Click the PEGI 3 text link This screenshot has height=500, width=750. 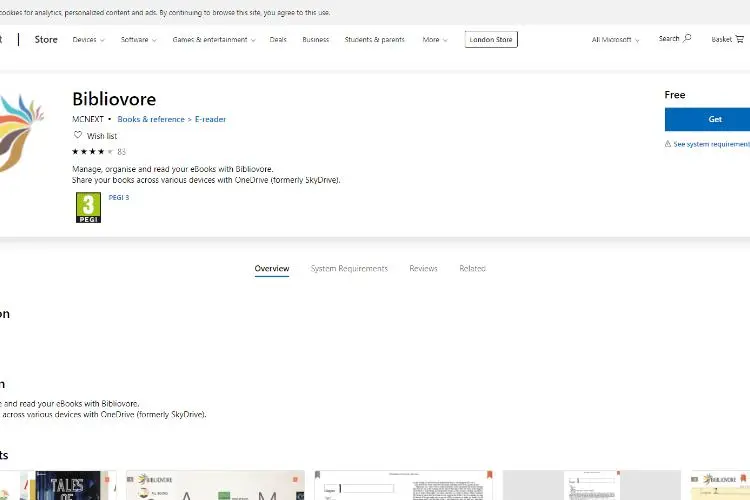(x=119, y=197)
